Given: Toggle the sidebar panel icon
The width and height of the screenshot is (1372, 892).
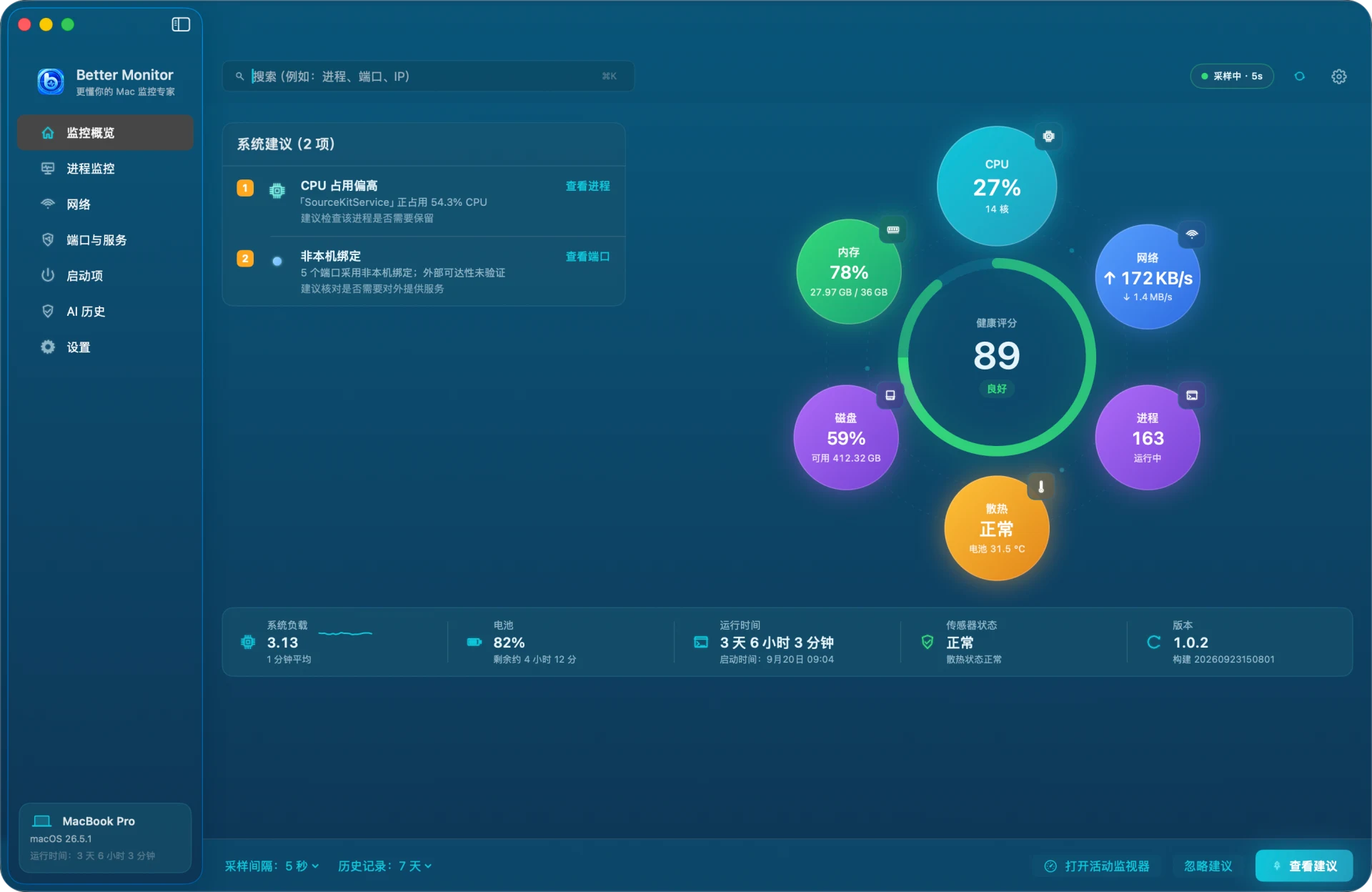Looking at the screenshot, I should [x=181, y=24].
